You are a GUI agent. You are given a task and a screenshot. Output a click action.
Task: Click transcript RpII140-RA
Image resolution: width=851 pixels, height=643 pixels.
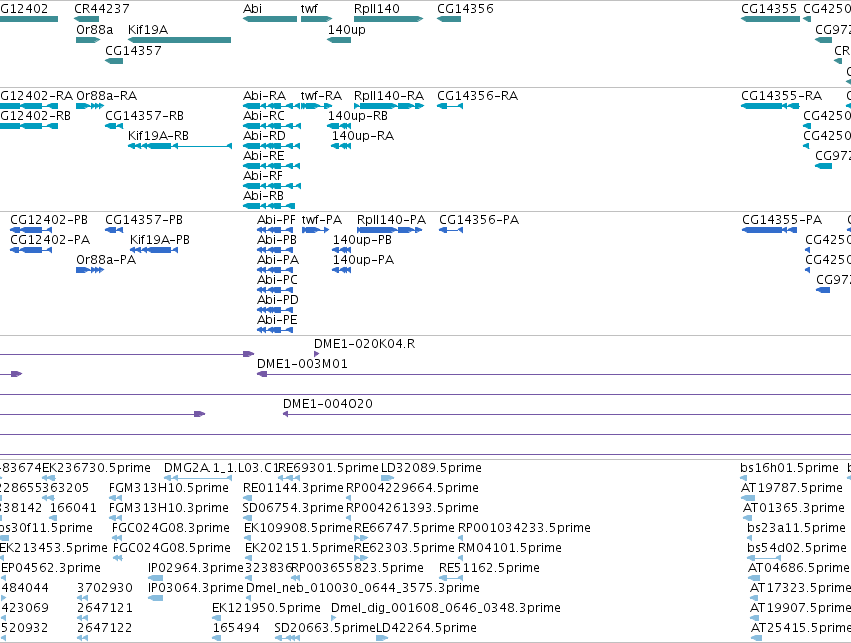tap(389, 96)
